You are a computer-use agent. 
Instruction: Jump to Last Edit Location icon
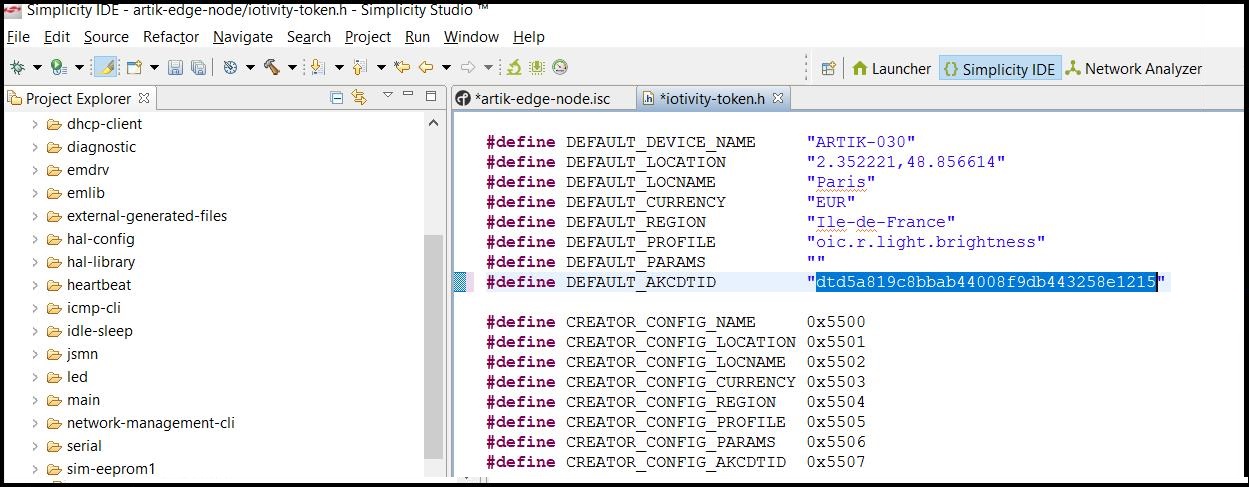coord(402,67)
